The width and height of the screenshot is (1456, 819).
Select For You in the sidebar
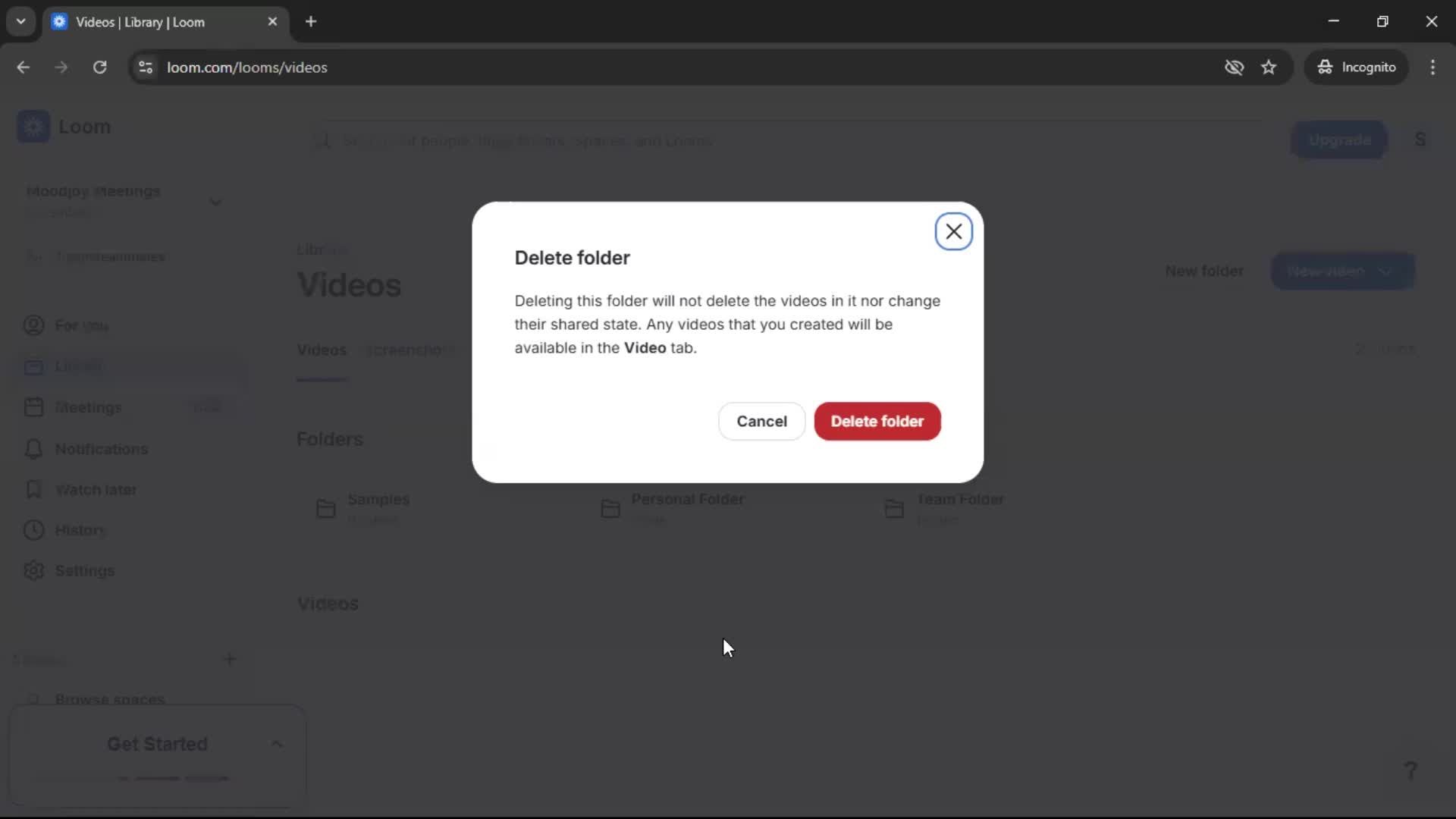pos(81,325)
